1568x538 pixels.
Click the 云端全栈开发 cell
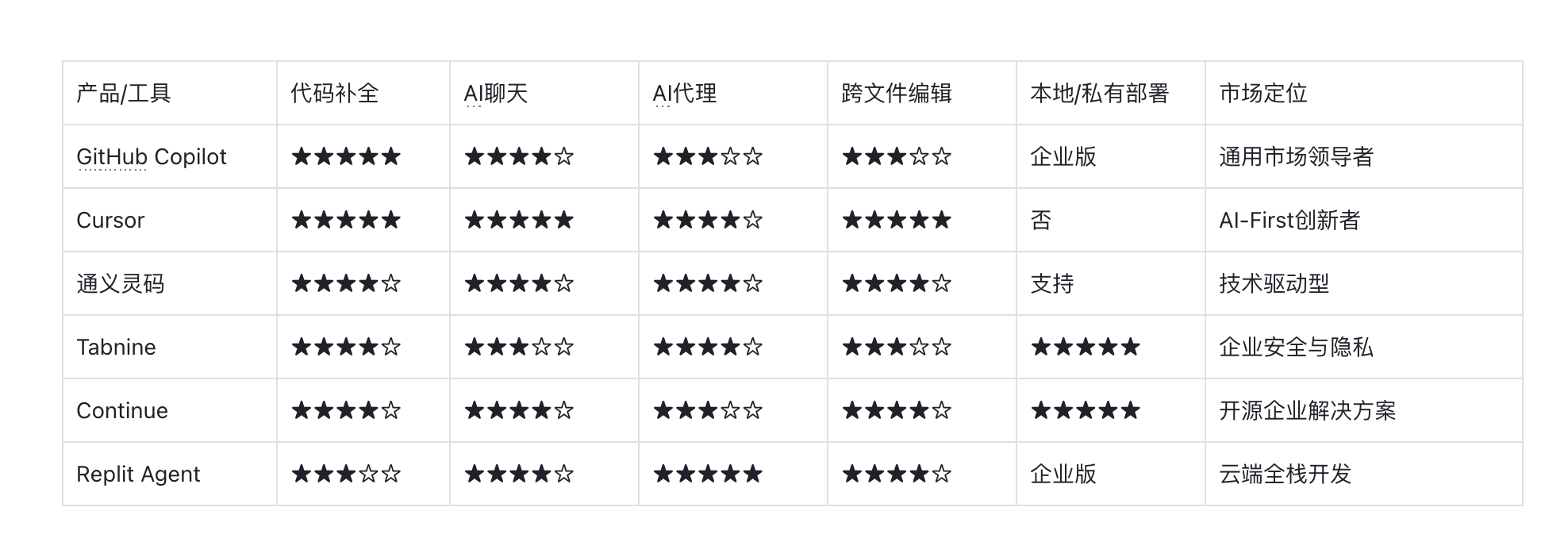coord(1285,475)
